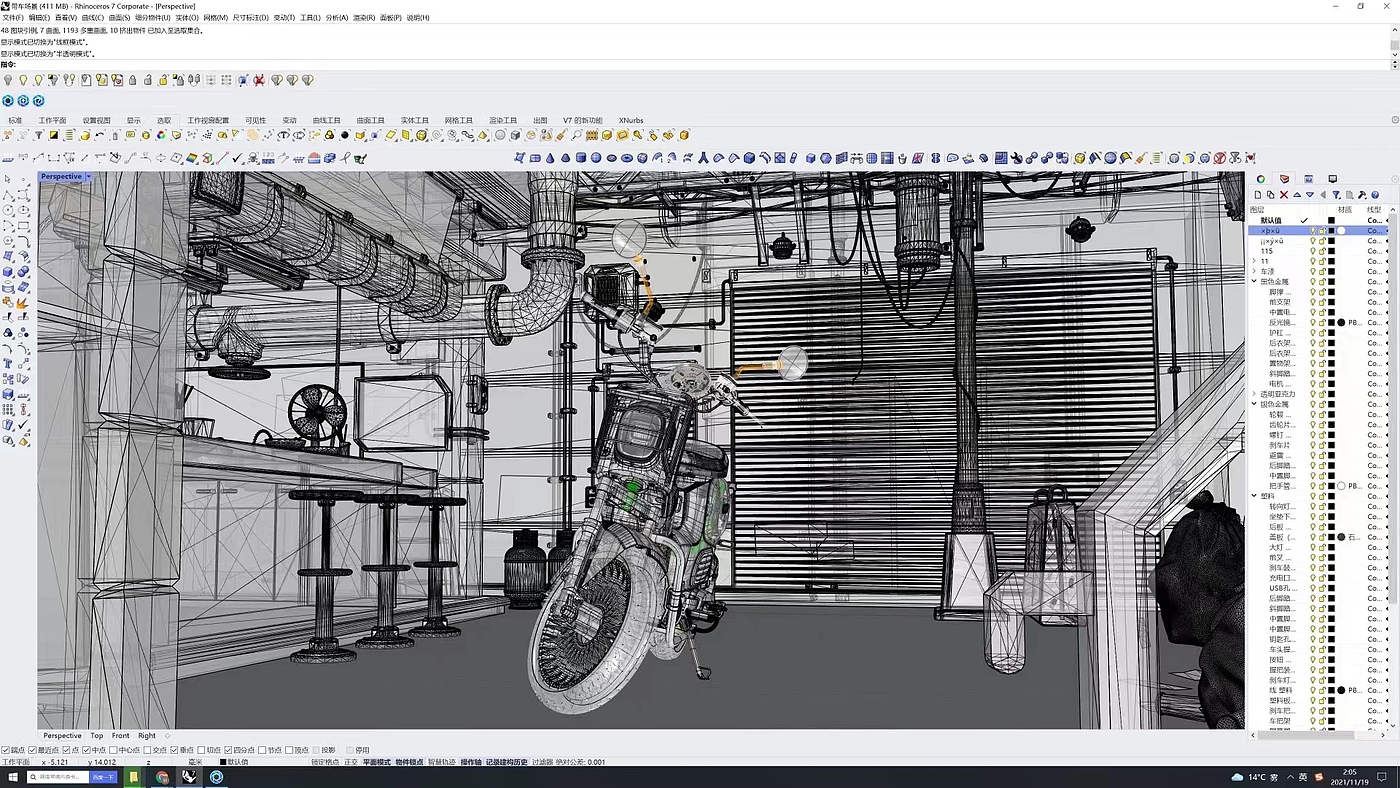The height and width of the screenshot is (788, 1400).
Task: Expand the 透明亚克力 layer group
Action: pyautogui.click(x=1254, y=394)
